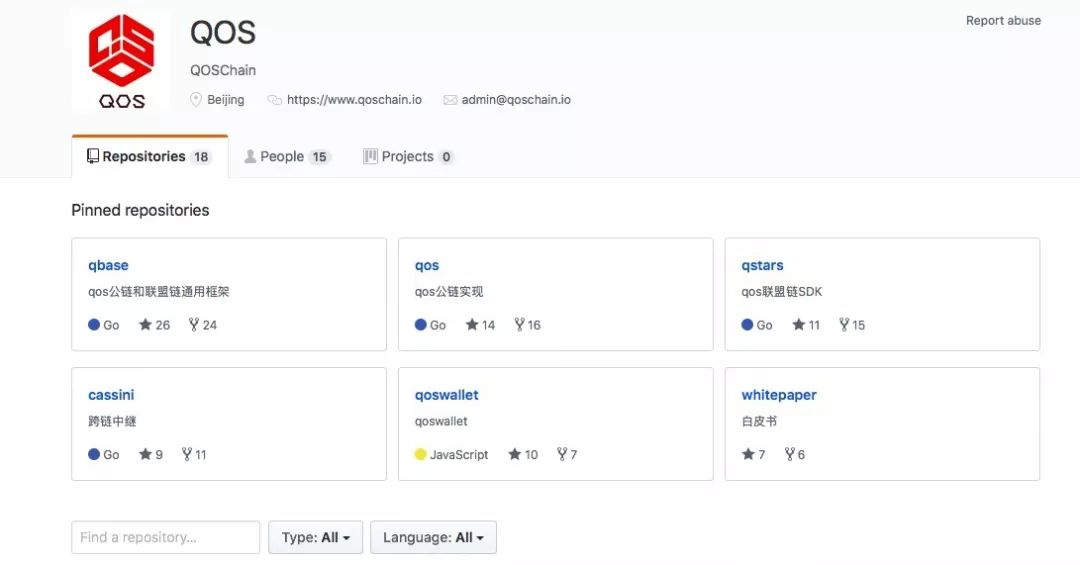The image size is (1080, 565).
Task: Click the admin@qoschain.io email link
Action: (516, 99)
